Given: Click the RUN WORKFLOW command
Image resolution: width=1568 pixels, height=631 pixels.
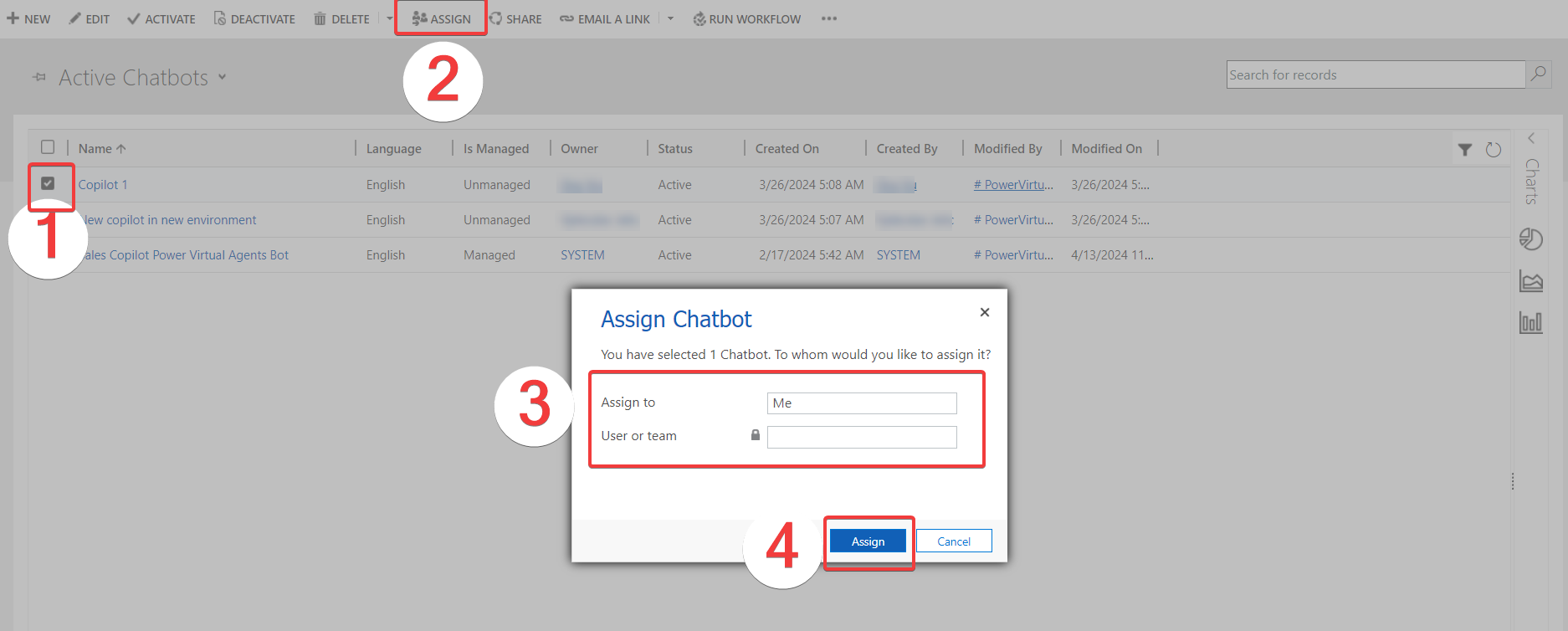Looking at the screenshot, I should click(746, 18).
